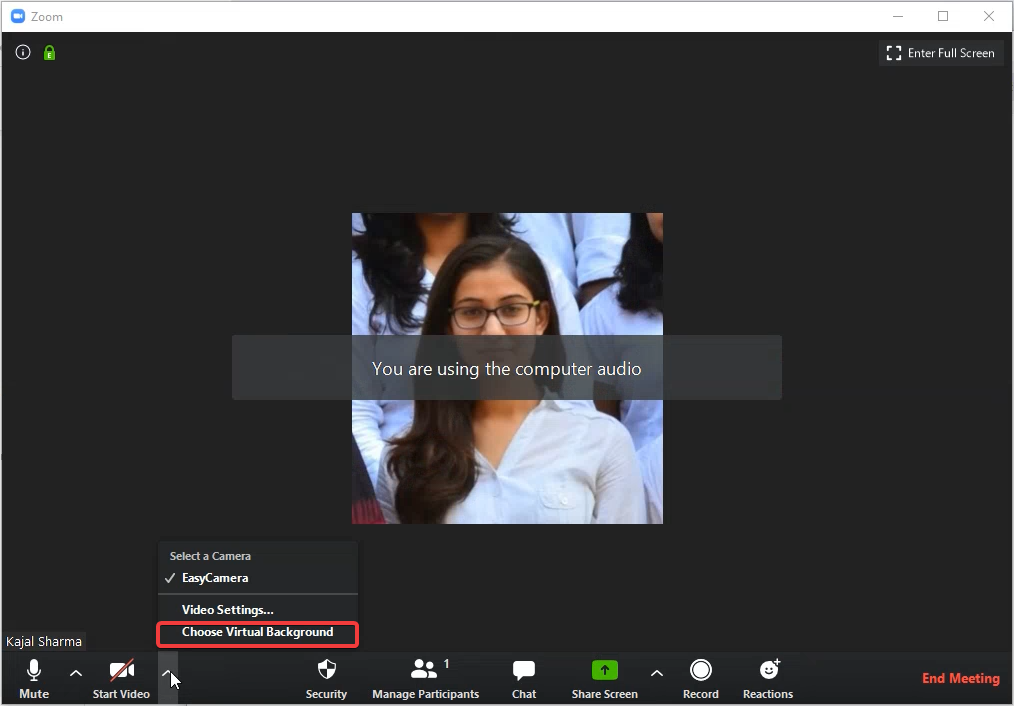Click End Meeting

pos(960,678)
